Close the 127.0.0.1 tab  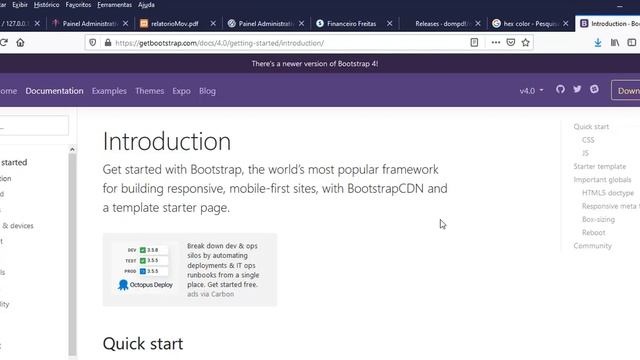37,24
